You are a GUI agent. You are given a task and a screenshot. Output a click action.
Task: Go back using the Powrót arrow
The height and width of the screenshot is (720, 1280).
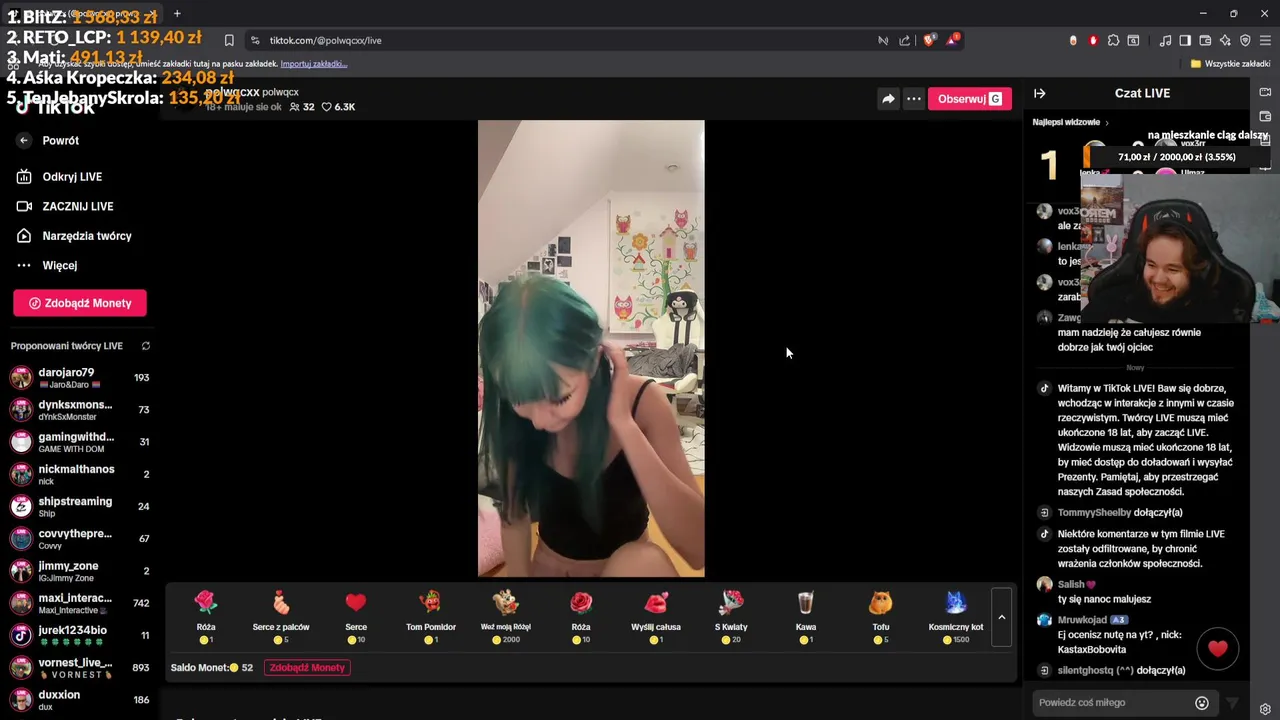pyautogui.click(x=24, y=141)
